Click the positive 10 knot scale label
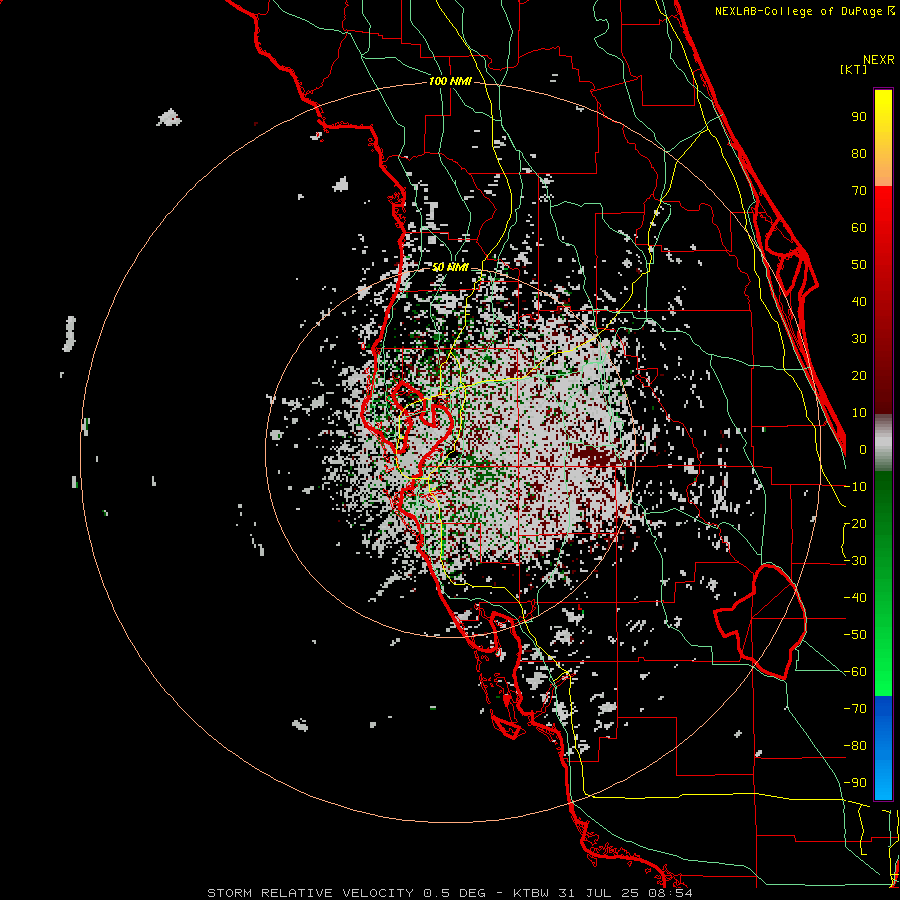900x900 pixels. pyautogui.click(x=859, y=413)
